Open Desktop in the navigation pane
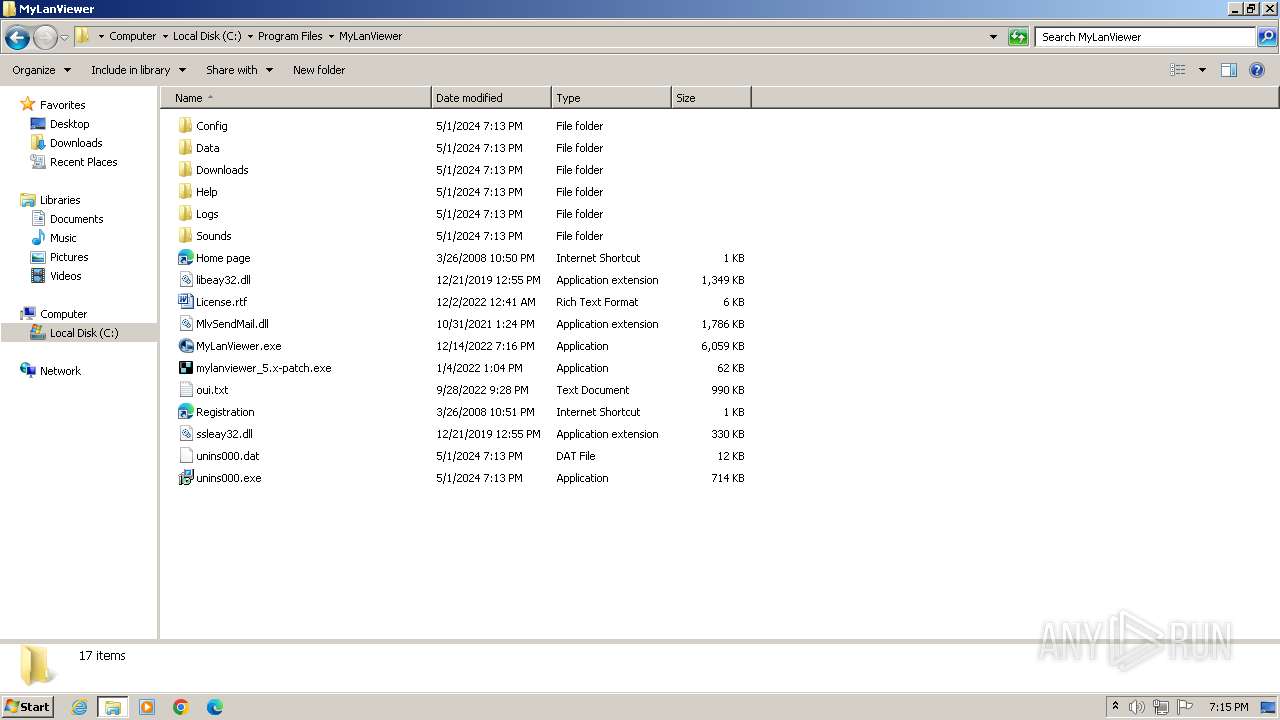 (x=69, y=124)
